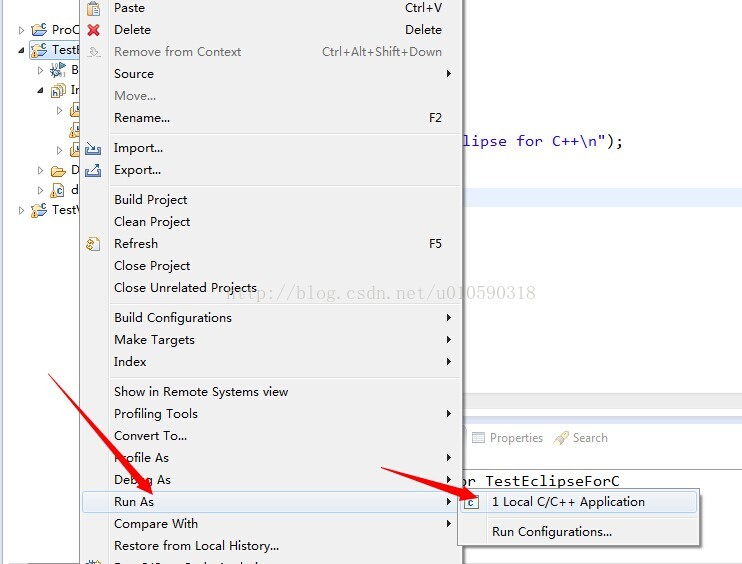Screen dimensions: 742x564
Task: Click the Import icon
Action: pos(93,149)
